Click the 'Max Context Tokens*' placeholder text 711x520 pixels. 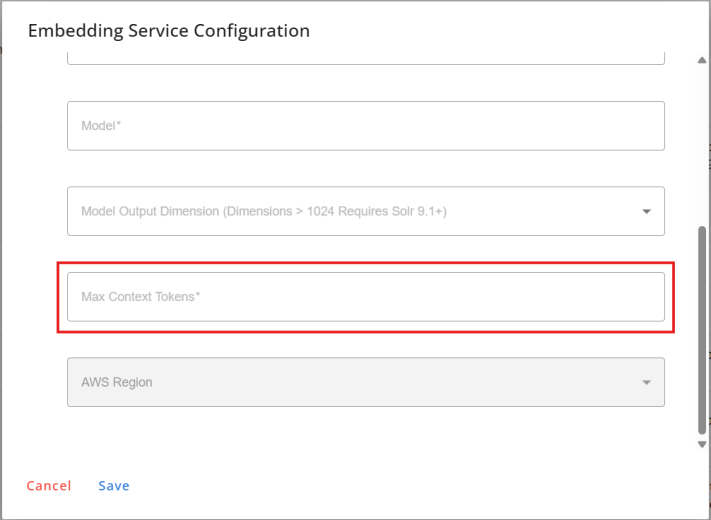click(141, 297)
